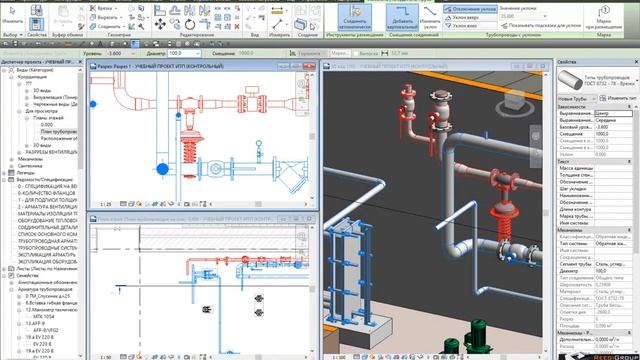
Task: Activate the Rotate tool in the editing panel
Action: pyautogui.click(x=190, y=24)
